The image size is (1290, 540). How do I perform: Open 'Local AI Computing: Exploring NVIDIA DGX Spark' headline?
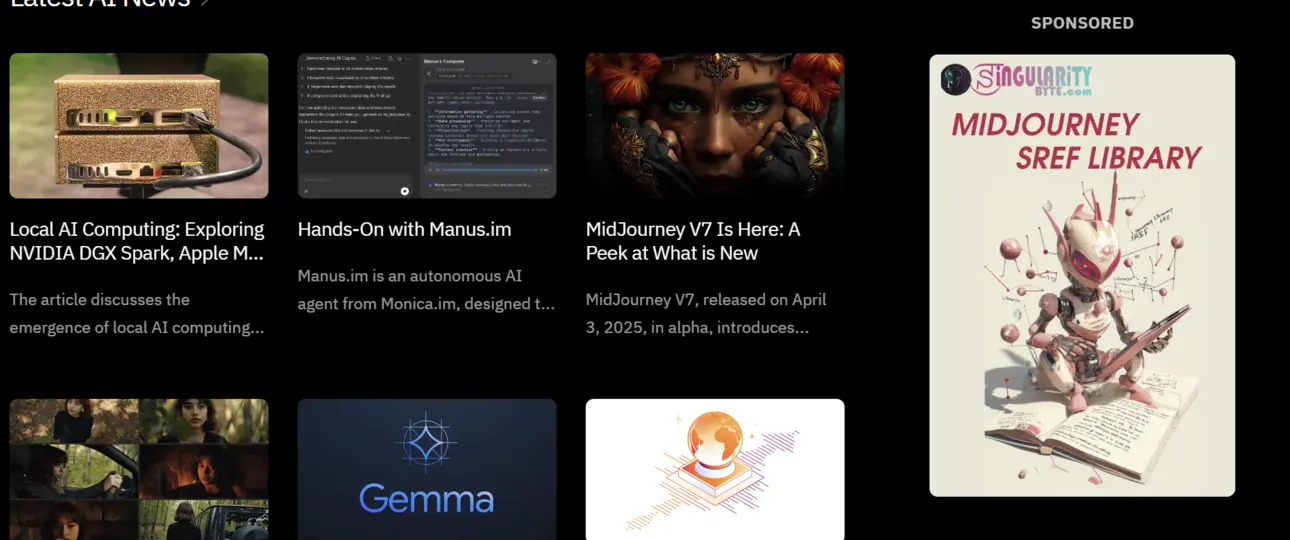137,241
